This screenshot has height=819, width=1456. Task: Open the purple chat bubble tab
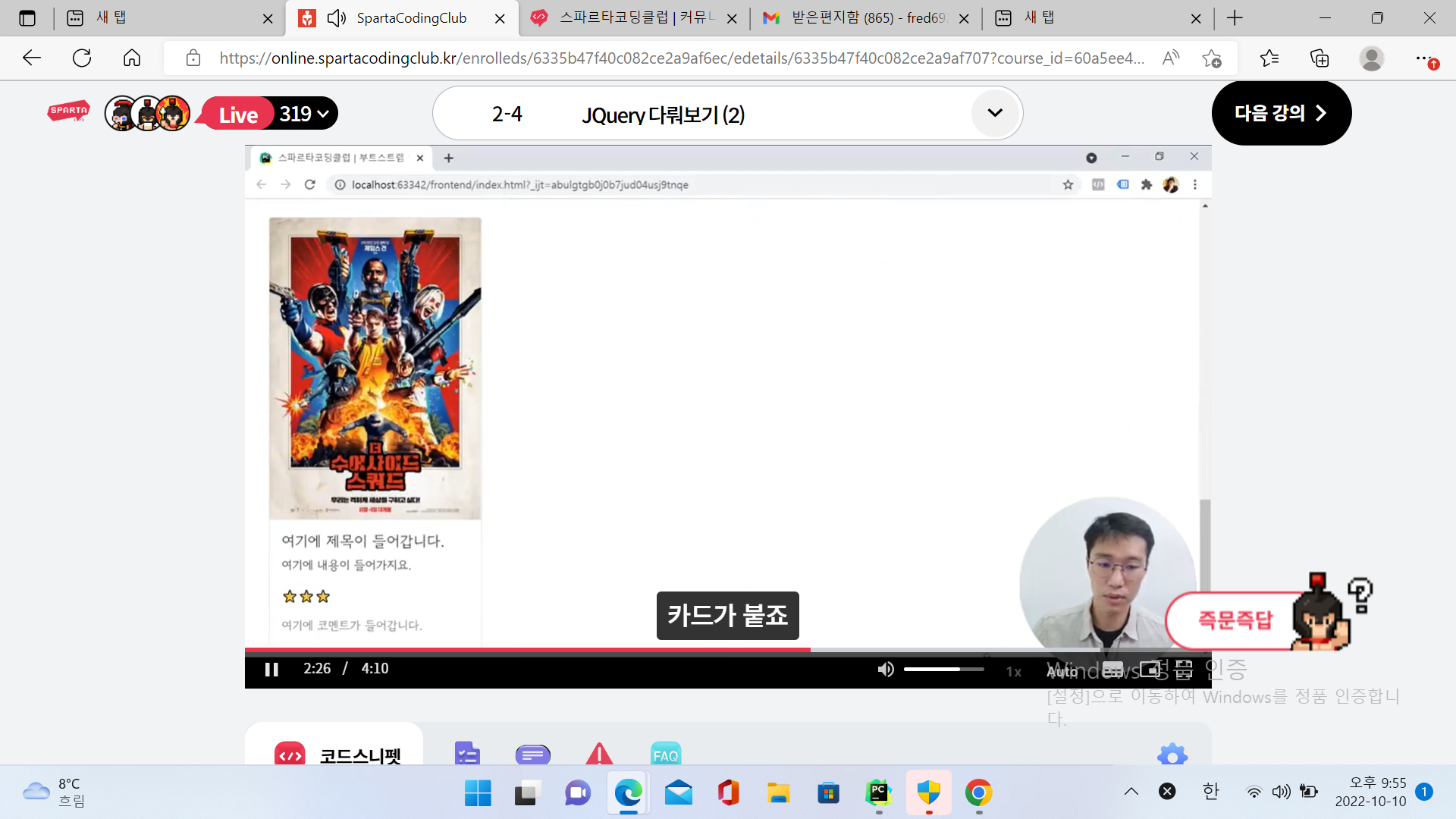[532, 755]
